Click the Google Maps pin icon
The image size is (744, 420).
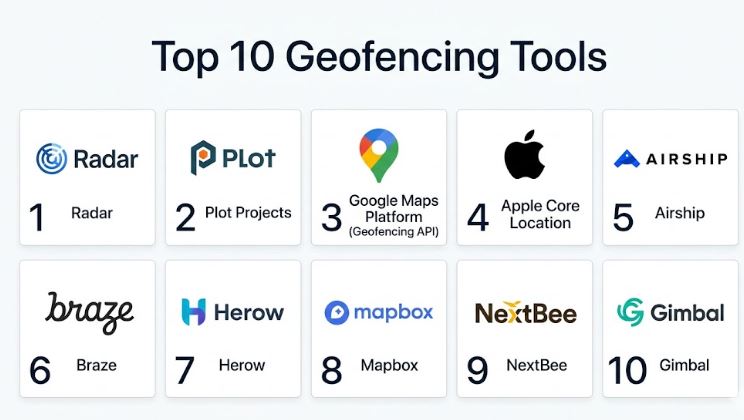[x=378, y=155]
